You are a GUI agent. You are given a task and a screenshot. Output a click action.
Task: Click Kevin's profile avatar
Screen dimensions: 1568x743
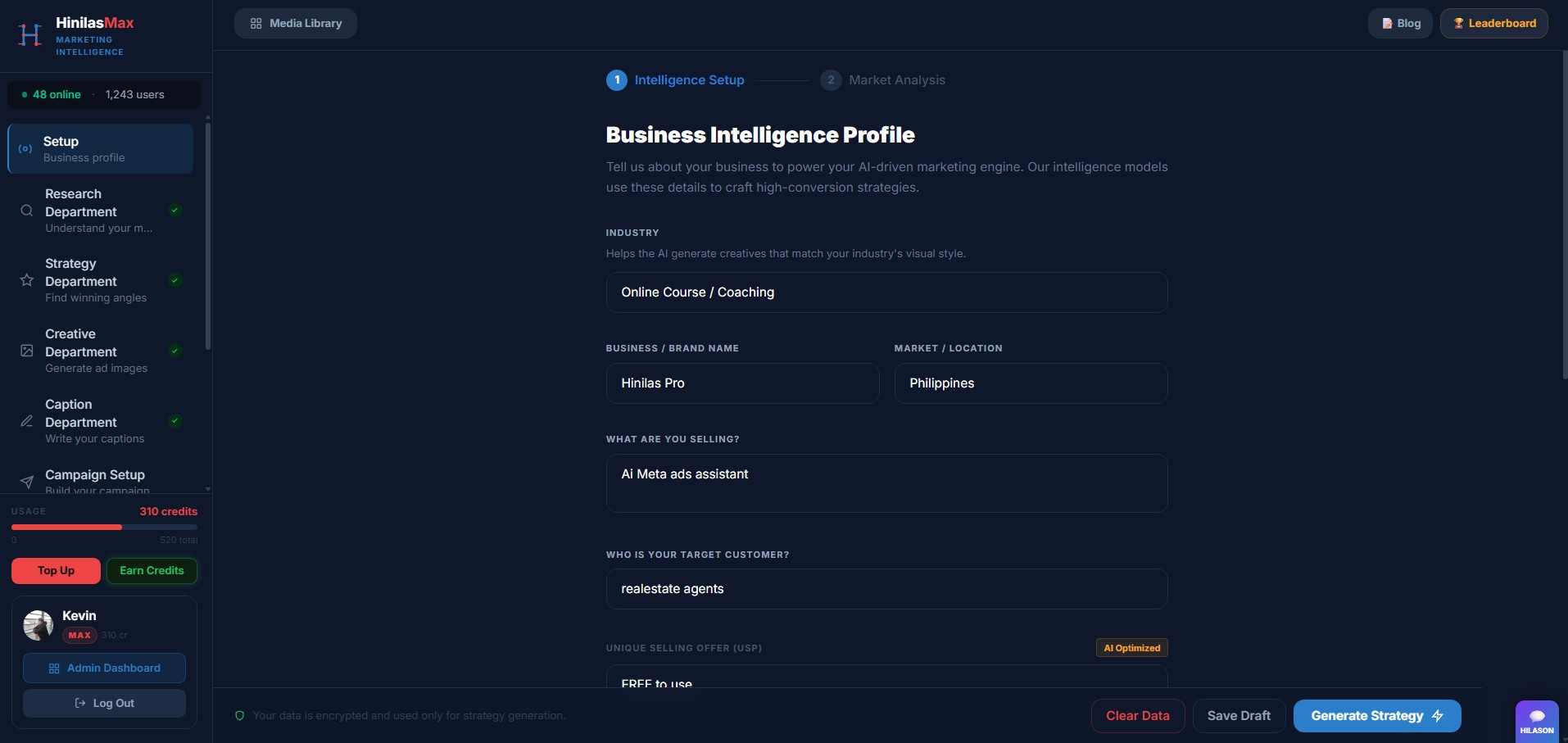click(x=39, y=625)
